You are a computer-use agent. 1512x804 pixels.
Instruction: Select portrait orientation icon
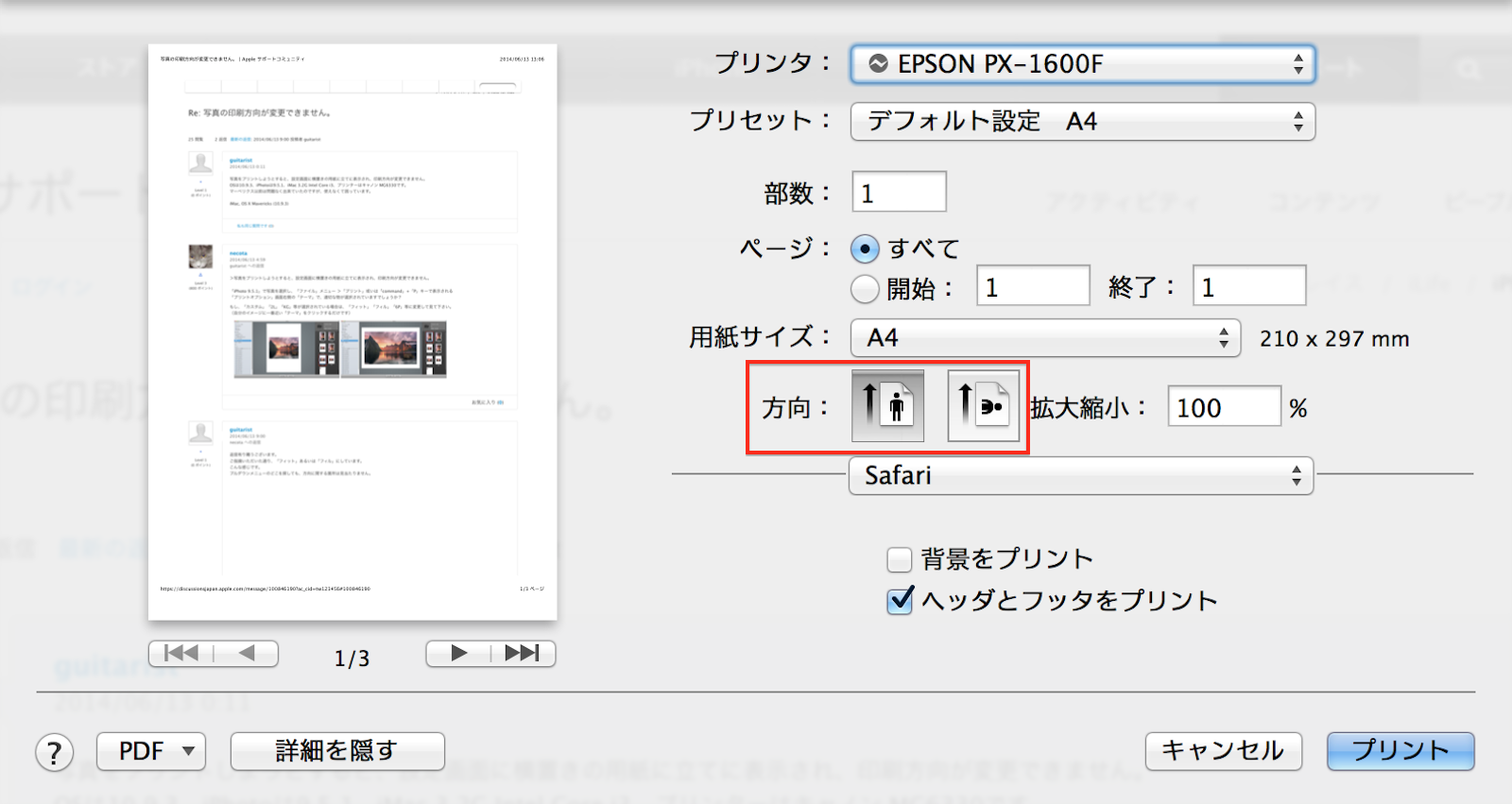point(887,406)
